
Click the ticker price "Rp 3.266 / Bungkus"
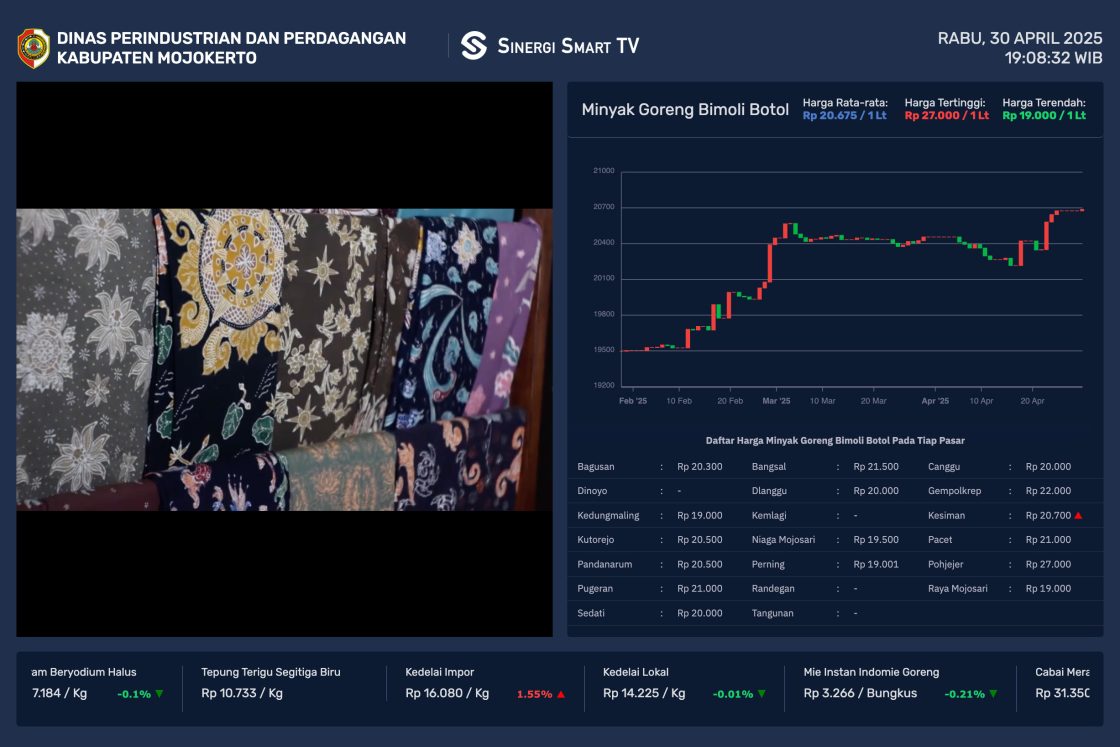click(x=860, y=693)
